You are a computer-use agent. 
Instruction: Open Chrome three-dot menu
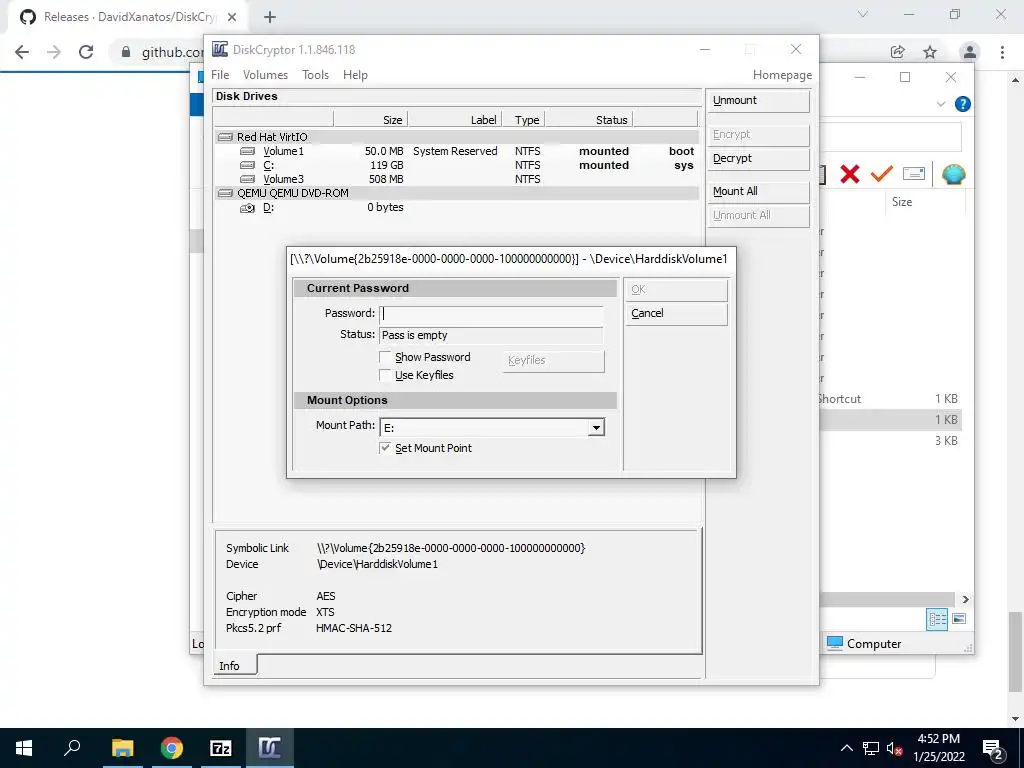[x=1002, y=52]
